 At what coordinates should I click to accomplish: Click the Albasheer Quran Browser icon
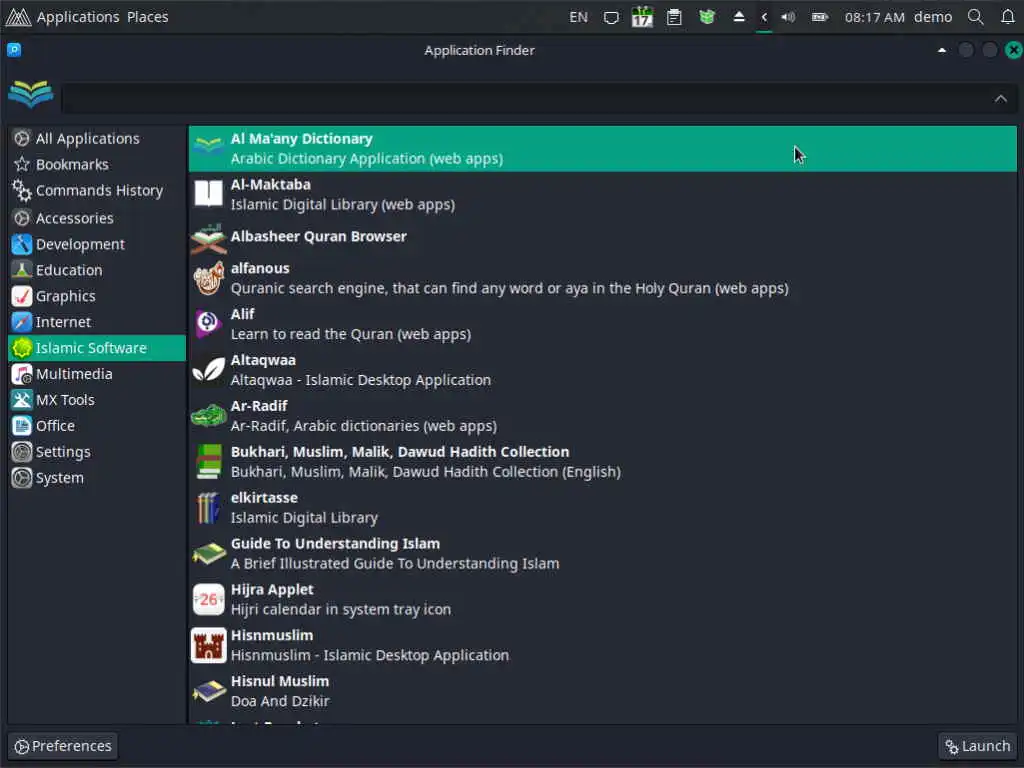click(208, 238)
